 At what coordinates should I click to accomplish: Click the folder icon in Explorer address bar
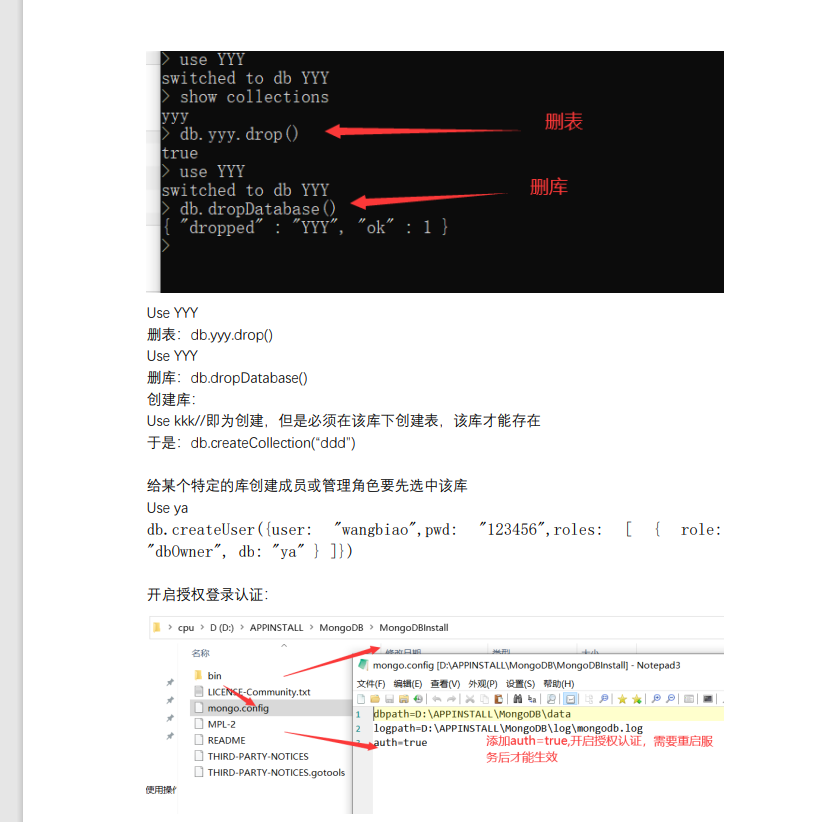coord(156,627)
